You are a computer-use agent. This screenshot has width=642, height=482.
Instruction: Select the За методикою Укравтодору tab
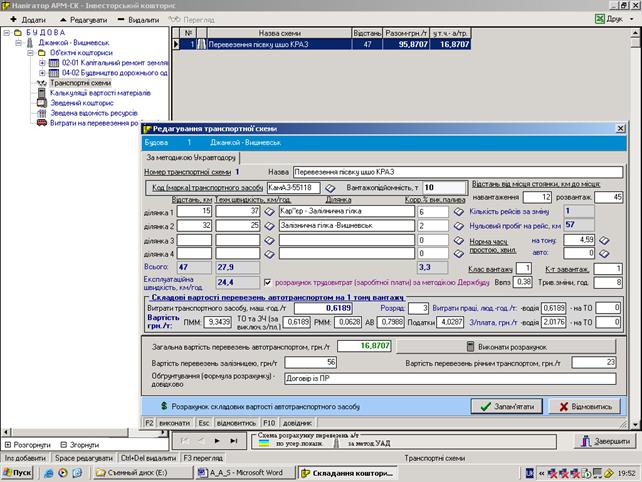tap(192, 157)
